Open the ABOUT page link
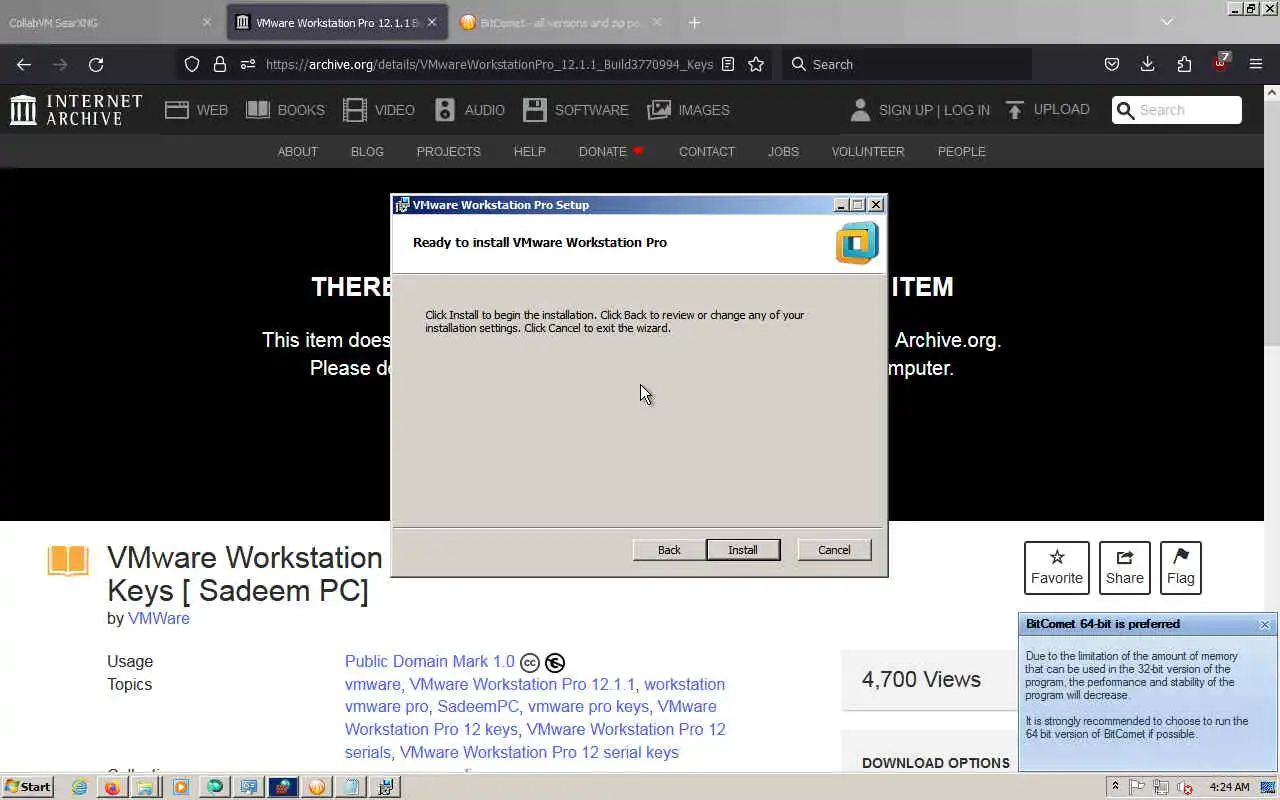This screenshot has width=1280, height=800. click(x=297, y=152)
